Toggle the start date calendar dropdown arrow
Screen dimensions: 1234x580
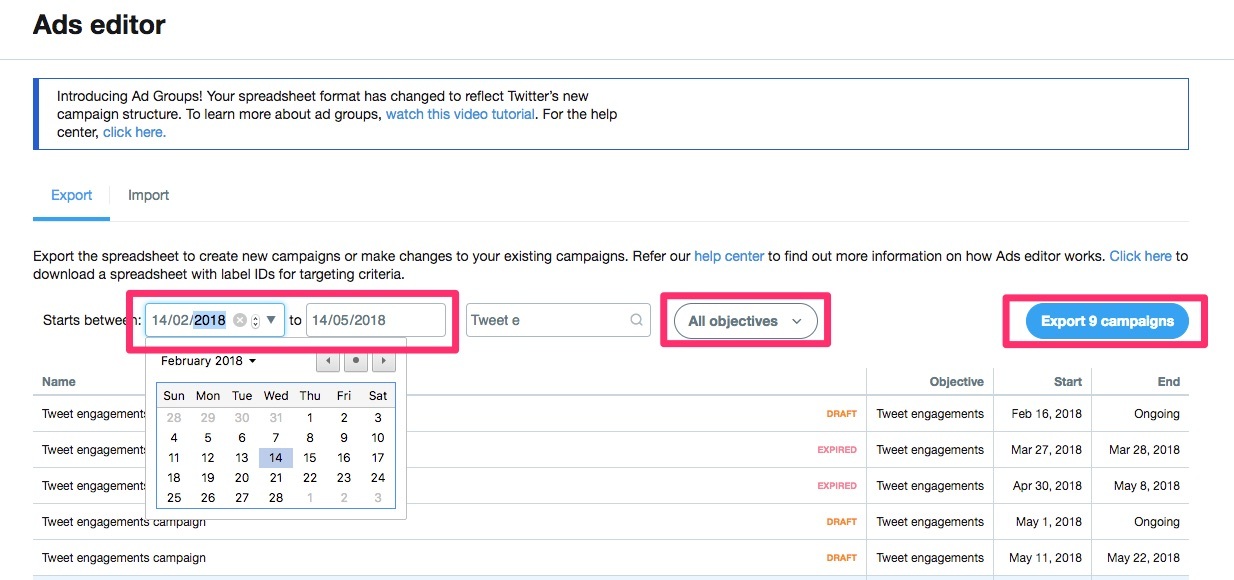point(271,320)
